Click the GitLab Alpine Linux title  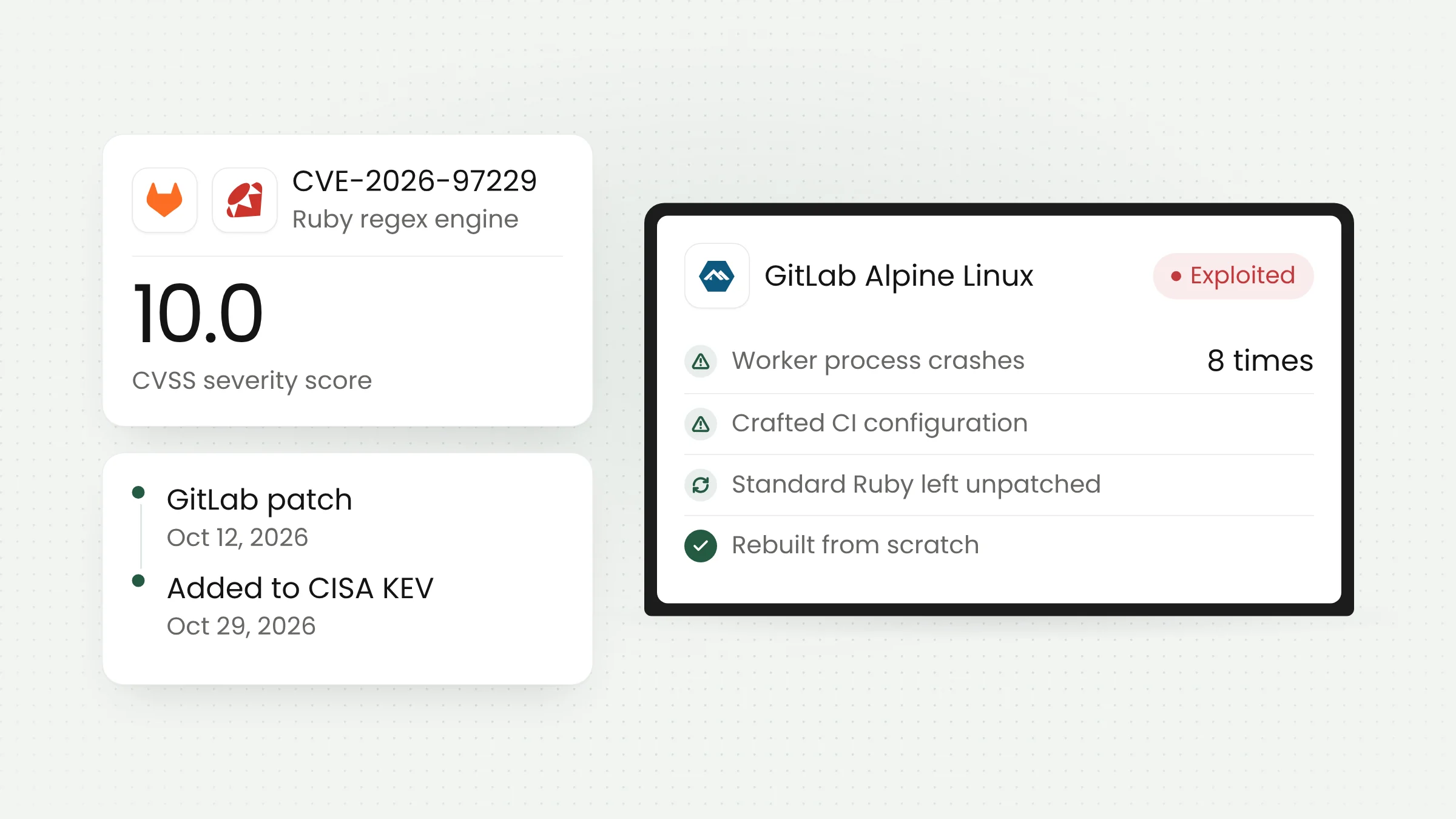(898, 276)
